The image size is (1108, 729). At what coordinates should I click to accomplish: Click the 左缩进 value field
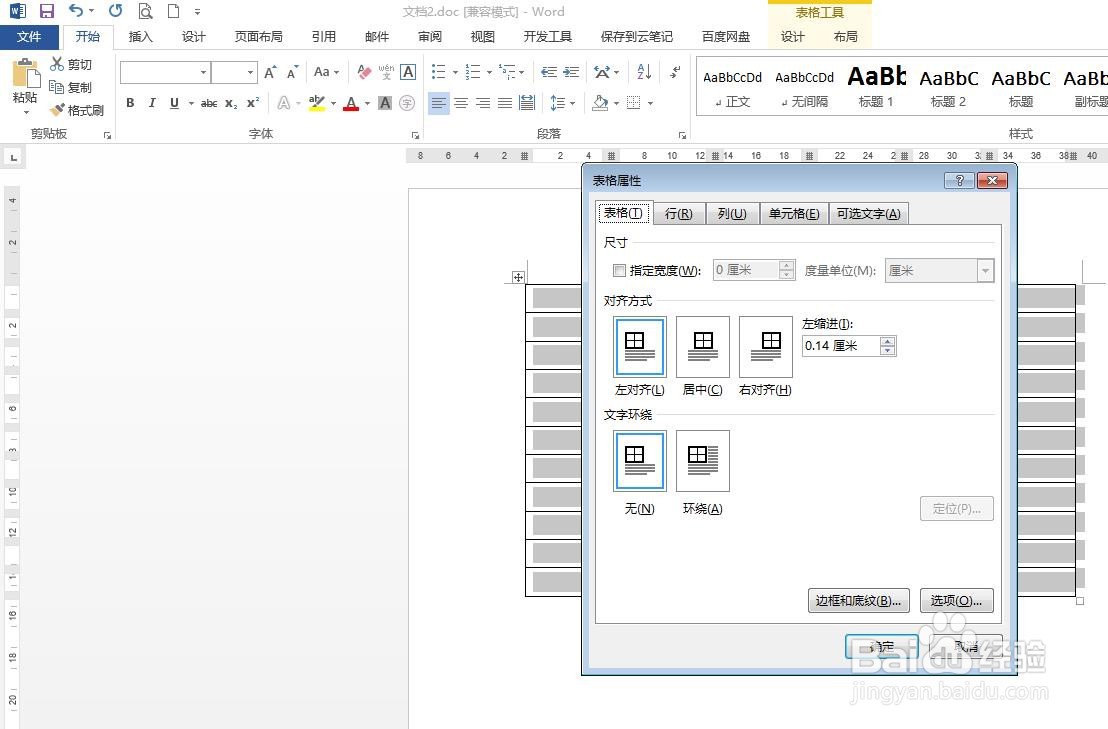pyautogui.click(x=841, y=345)
